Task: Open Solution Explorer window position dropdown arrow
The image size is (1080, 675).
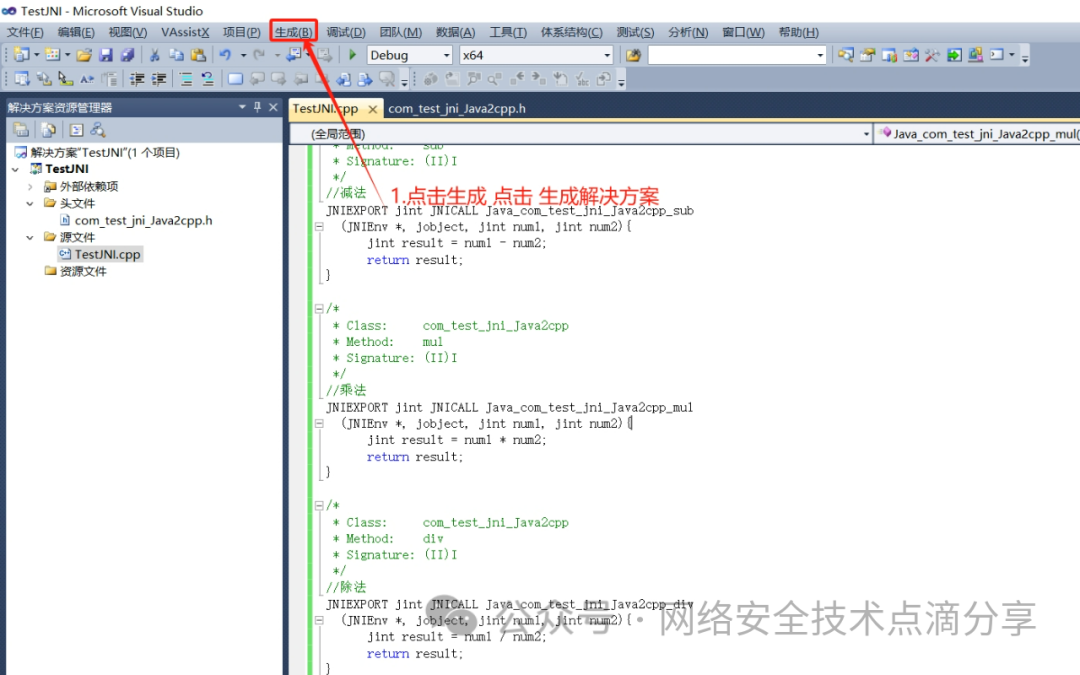Action: coord(242,107)
